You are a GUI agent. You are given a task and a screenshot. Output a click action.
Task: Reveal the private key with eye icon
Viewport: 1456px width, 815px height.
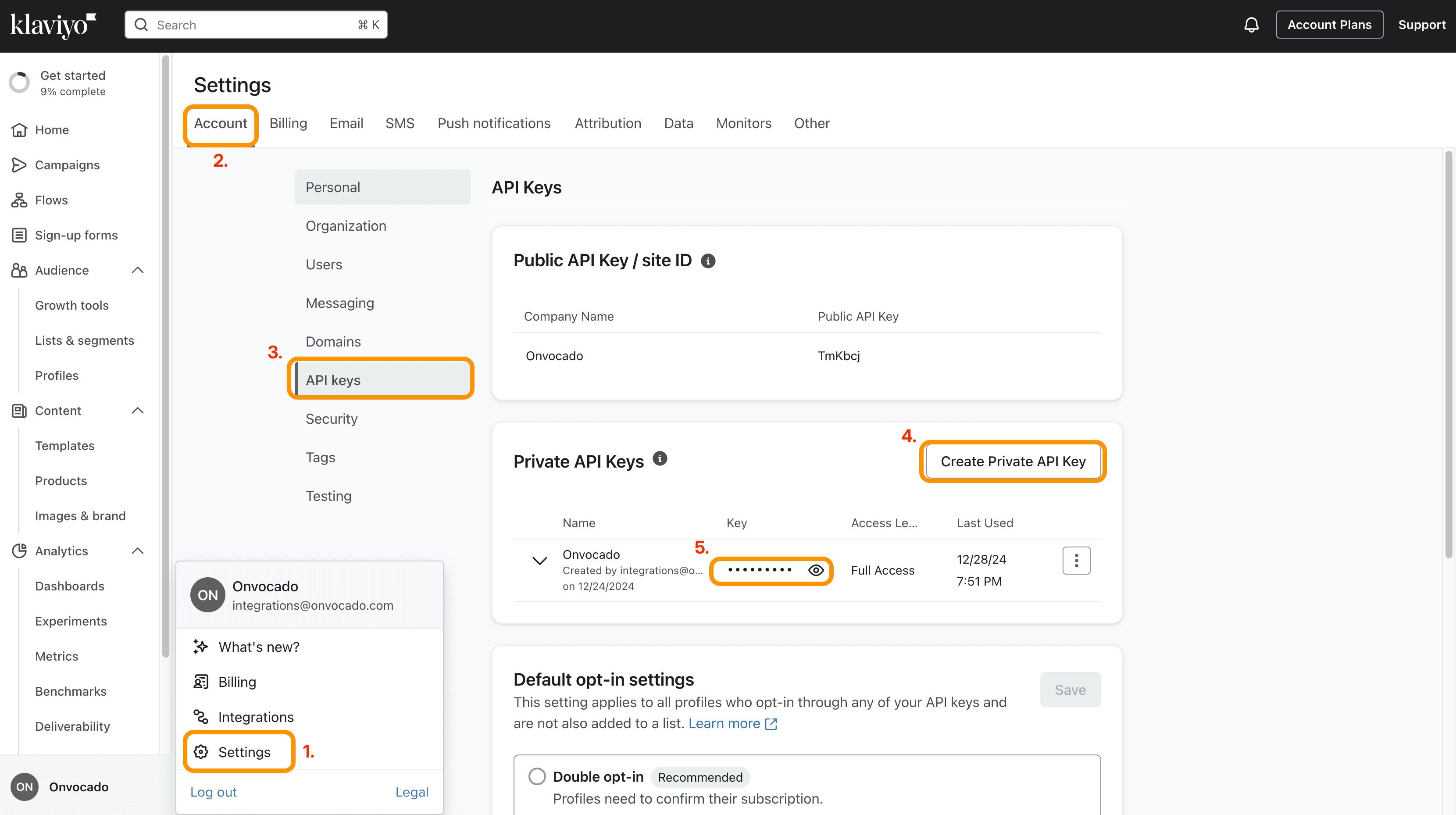pyautogui.click(x=816, y=570)
